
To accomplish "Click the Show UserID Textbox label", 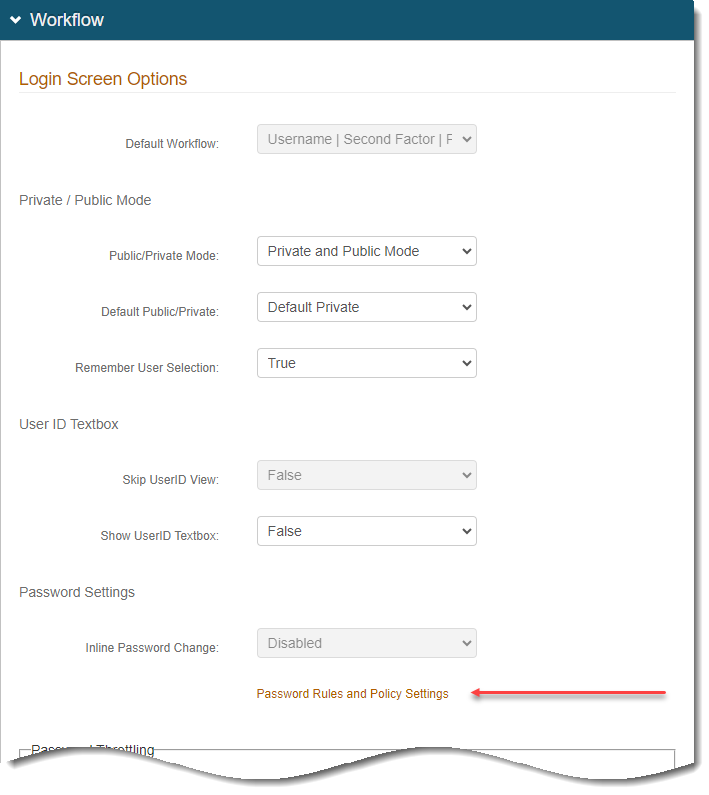I will (x=159, y=536).
